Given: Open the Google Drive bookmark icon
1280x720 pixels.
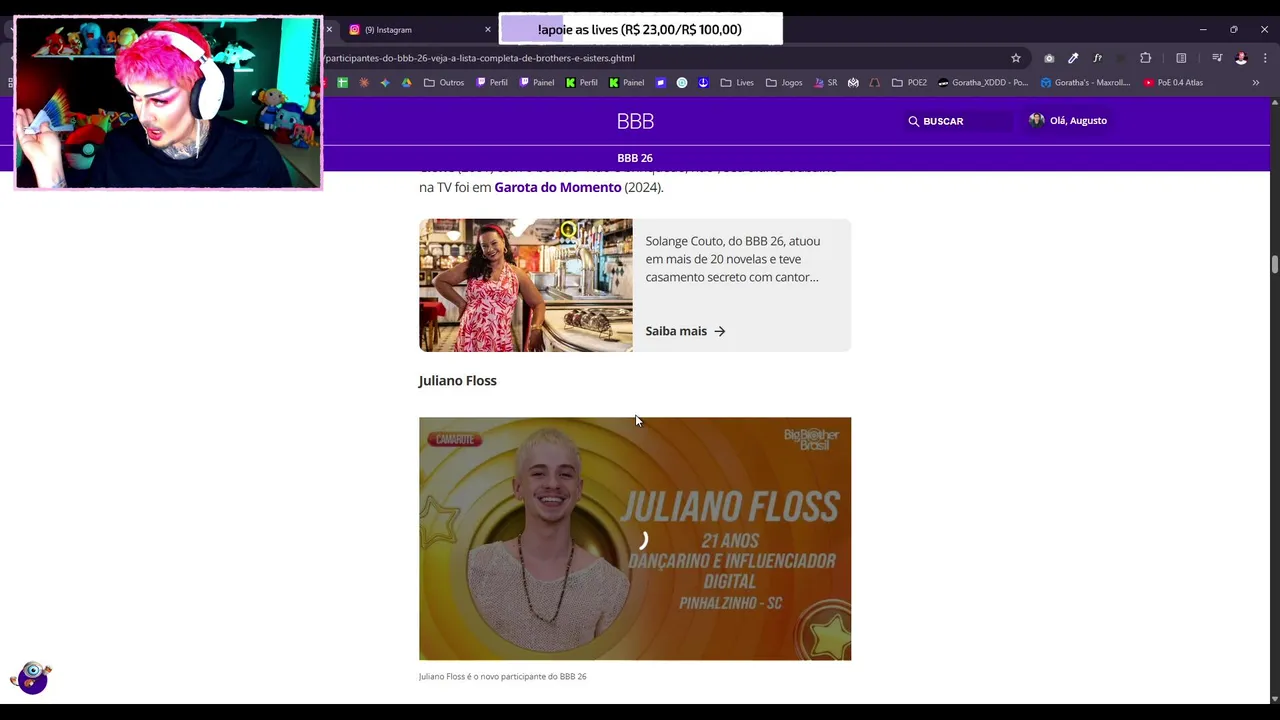Looking at the screenshot, I should click(407, 83).
